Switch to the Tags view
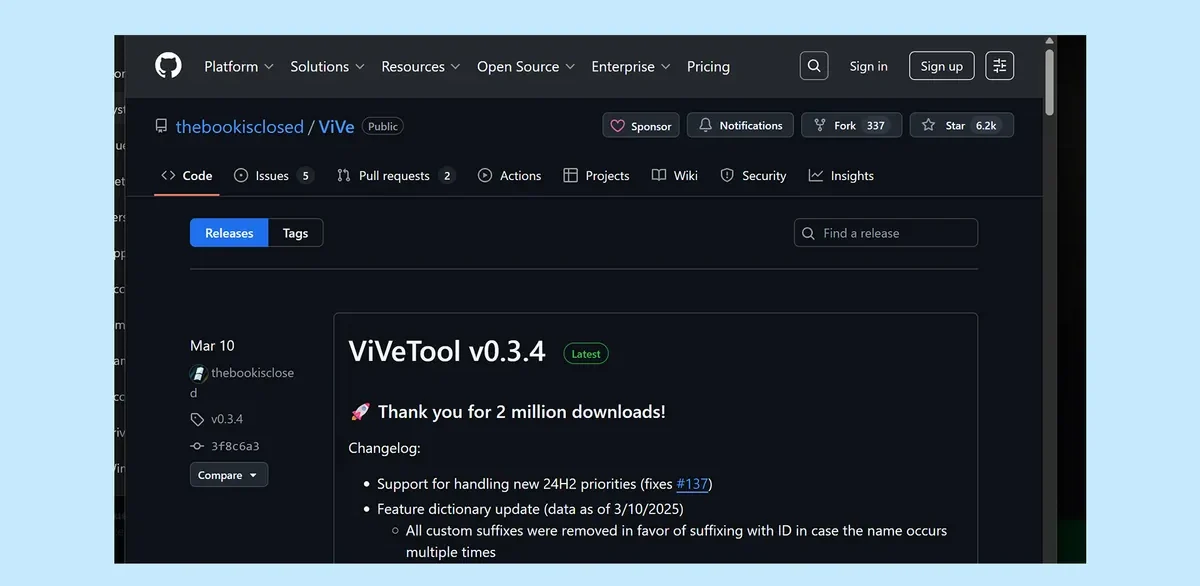Viewport: 1200px width, 586px height. (295, 233)
